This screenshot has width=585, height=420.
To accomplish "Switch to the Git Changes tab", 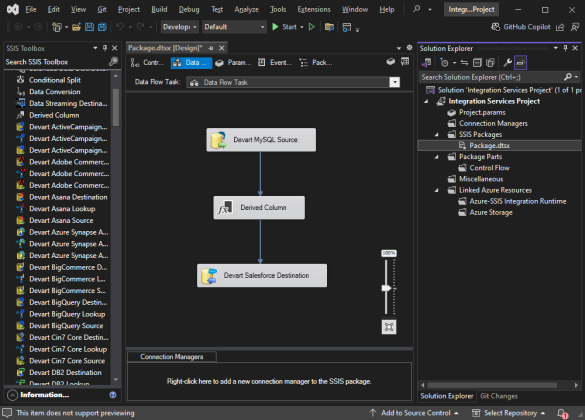I will [499, 396].
